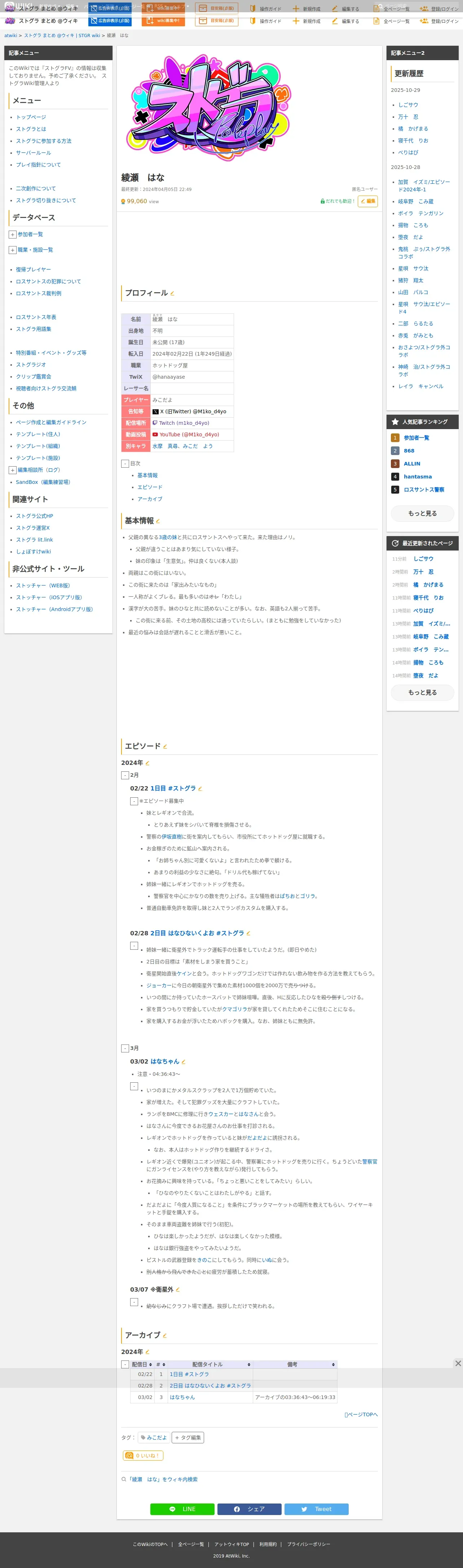The image size is (463, 1568).
Task: Click もっと見る under recently updated pages
Action: tap(422, 692)
